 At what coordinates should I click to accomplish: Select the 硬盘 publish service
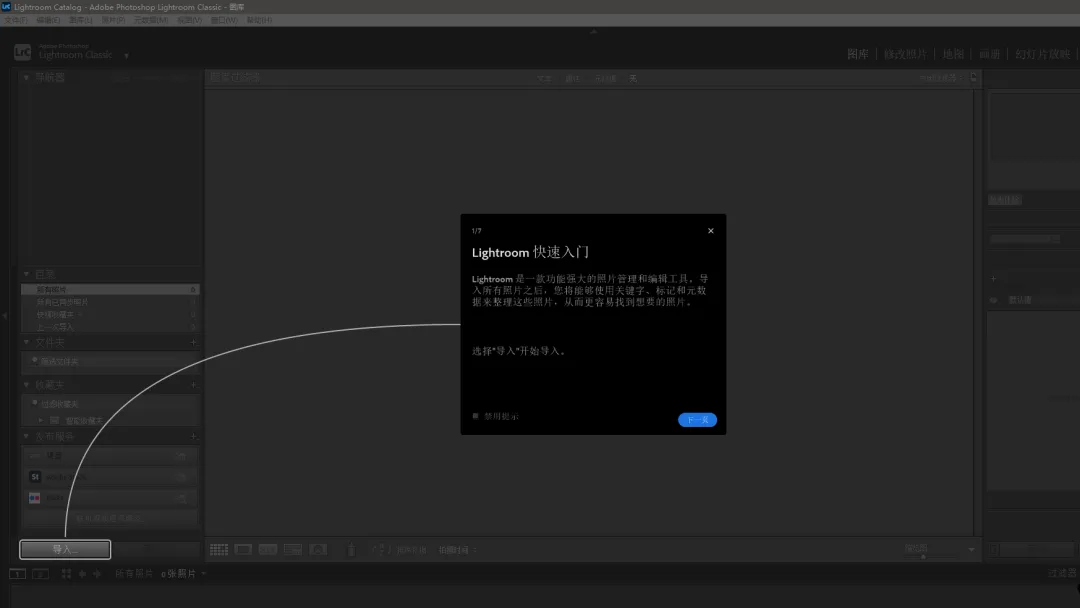pyautogui.click(x=110, y=455)
